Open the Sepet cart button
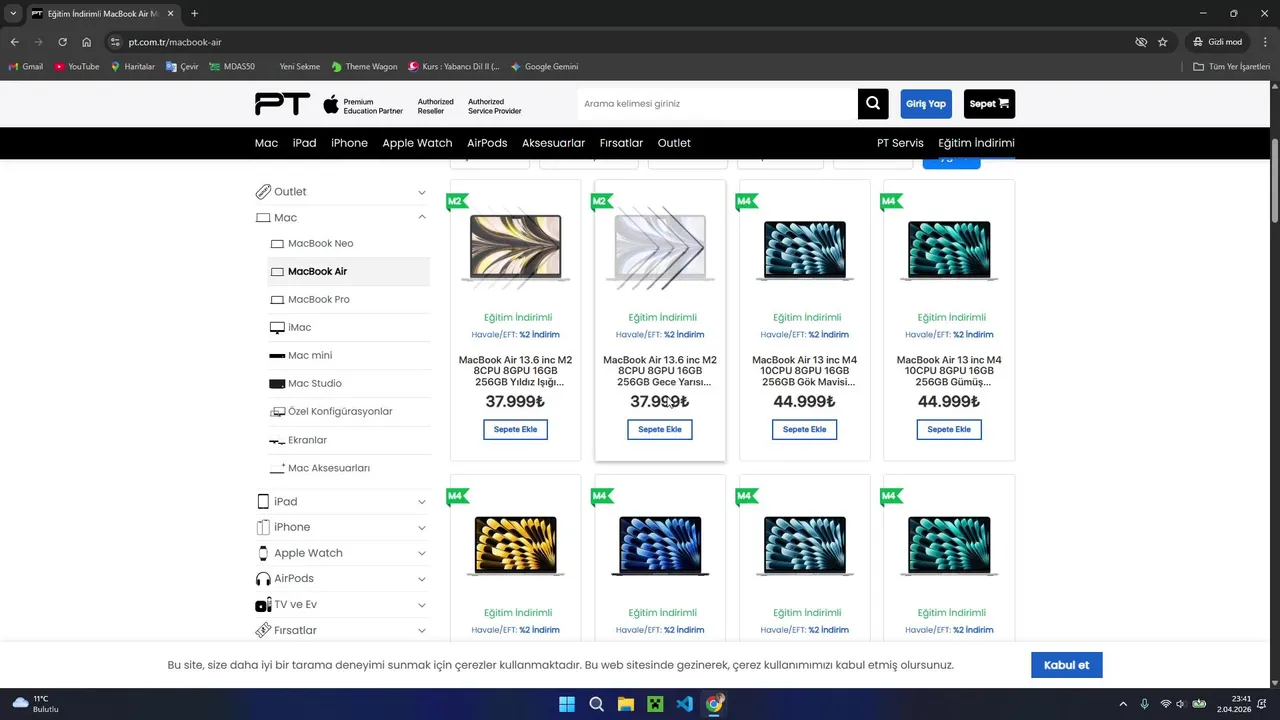The image size is (1280, 720). [989, 104]
